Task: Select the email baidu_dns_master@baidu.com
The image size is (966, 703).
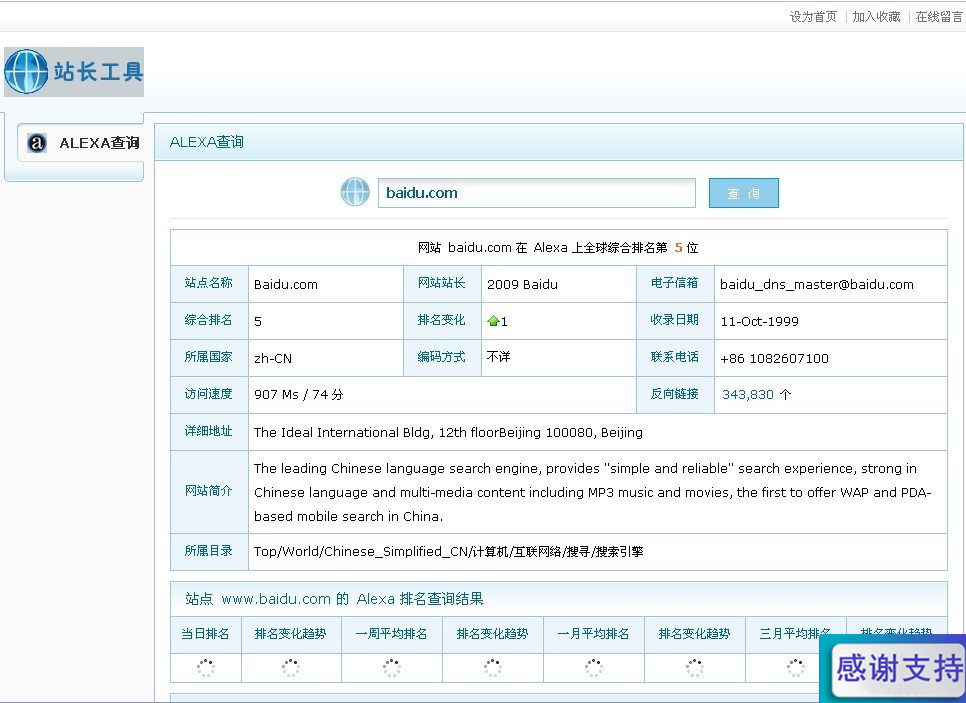Action: click(817, 285)
